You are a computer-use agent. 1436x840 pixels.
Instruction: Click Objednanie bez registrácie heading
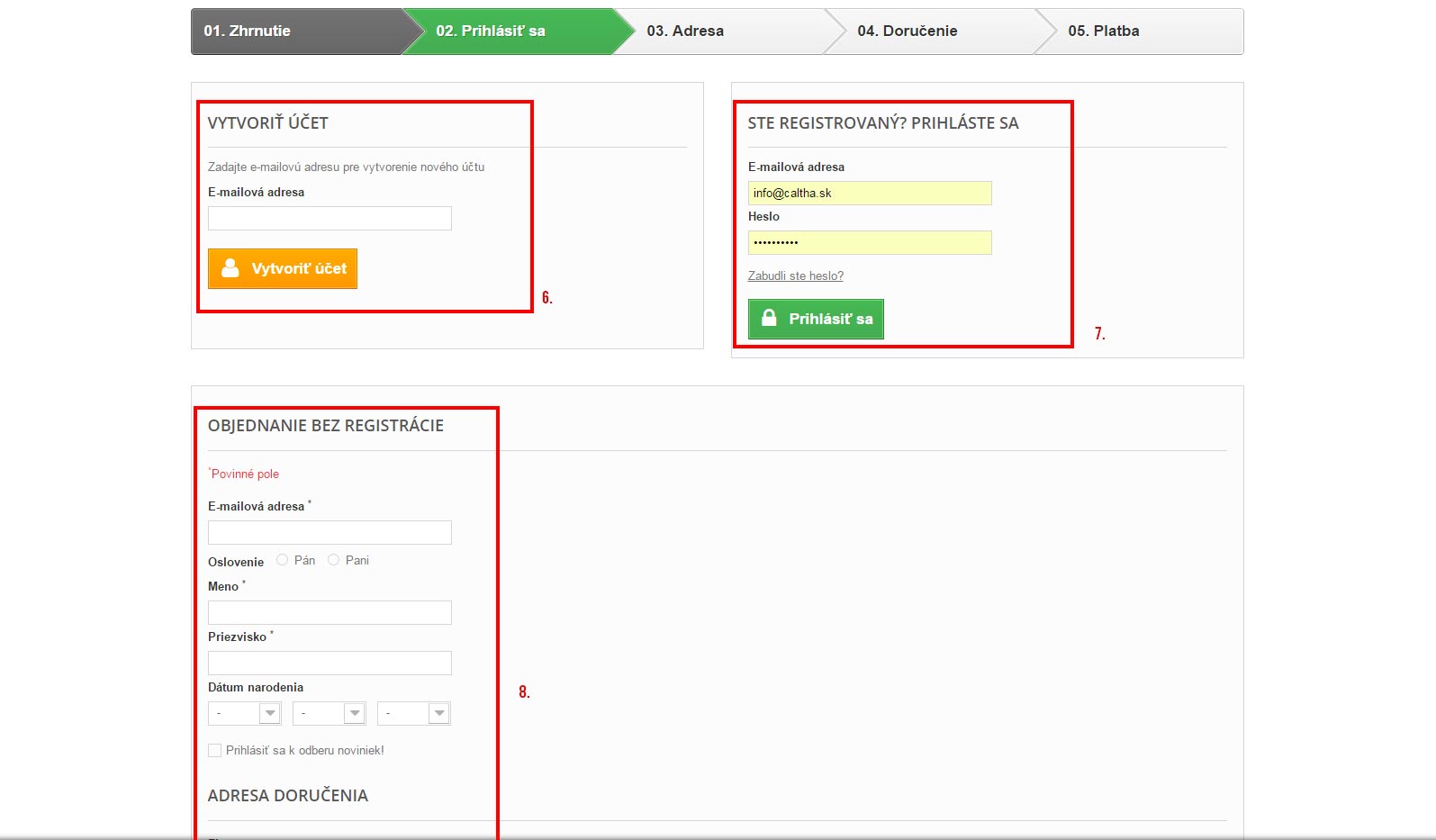[x=326, y=426]
